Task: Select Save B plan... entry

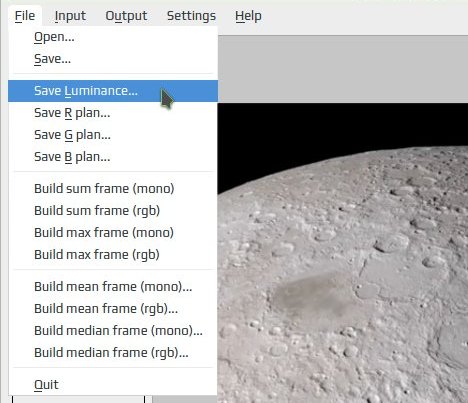Action: 113,157
